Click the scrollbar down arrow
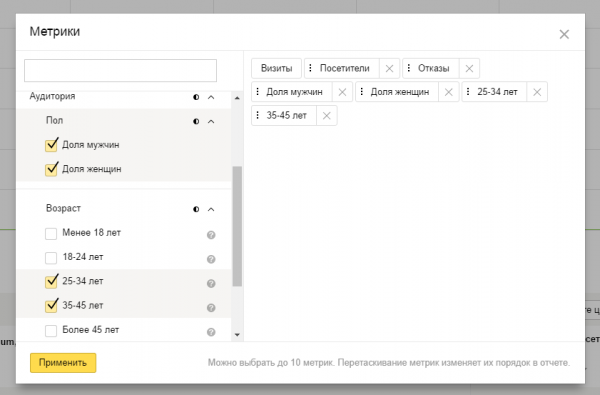 (237, 335)
